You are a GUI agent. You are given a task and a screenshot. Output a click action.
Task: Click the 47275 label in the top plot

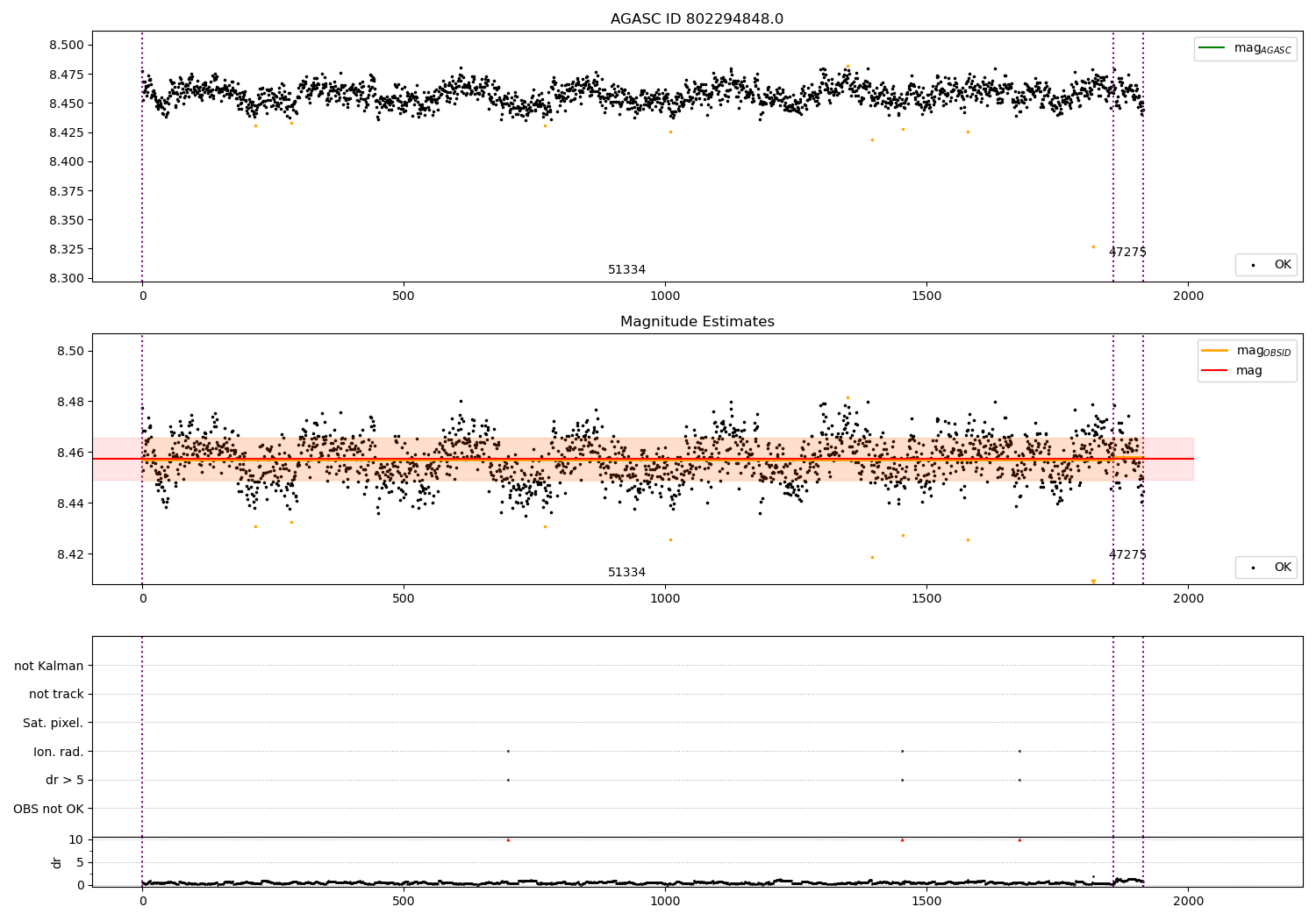(1127, 253)
